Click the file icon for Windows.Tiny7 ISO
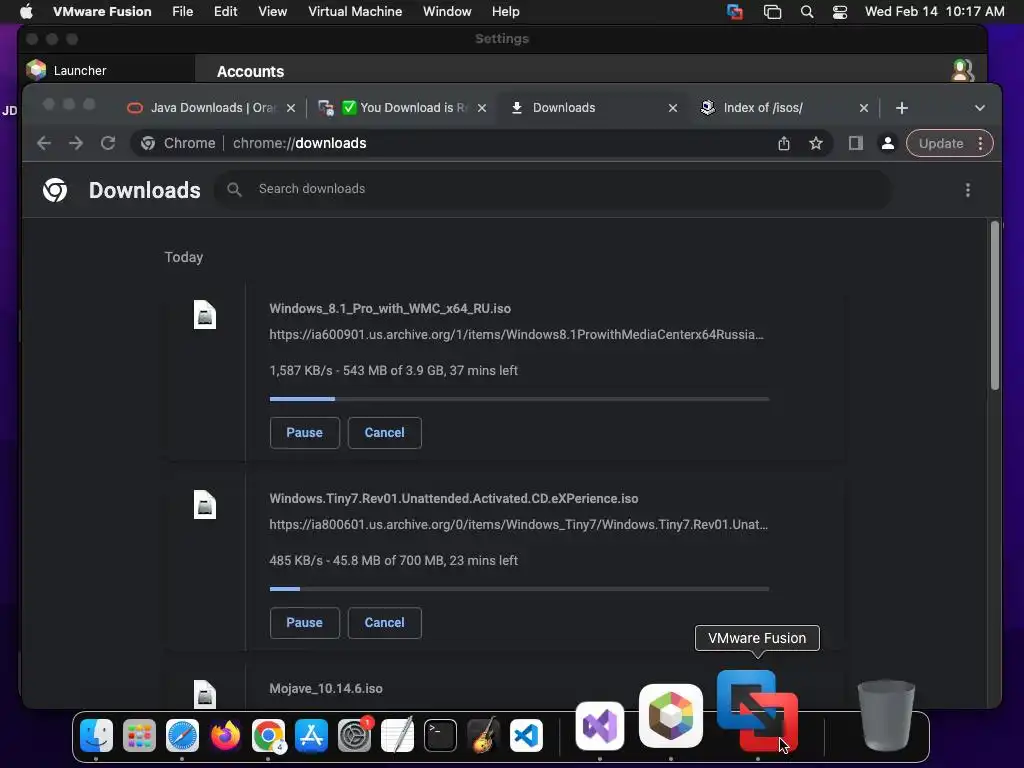 point(204,505)
